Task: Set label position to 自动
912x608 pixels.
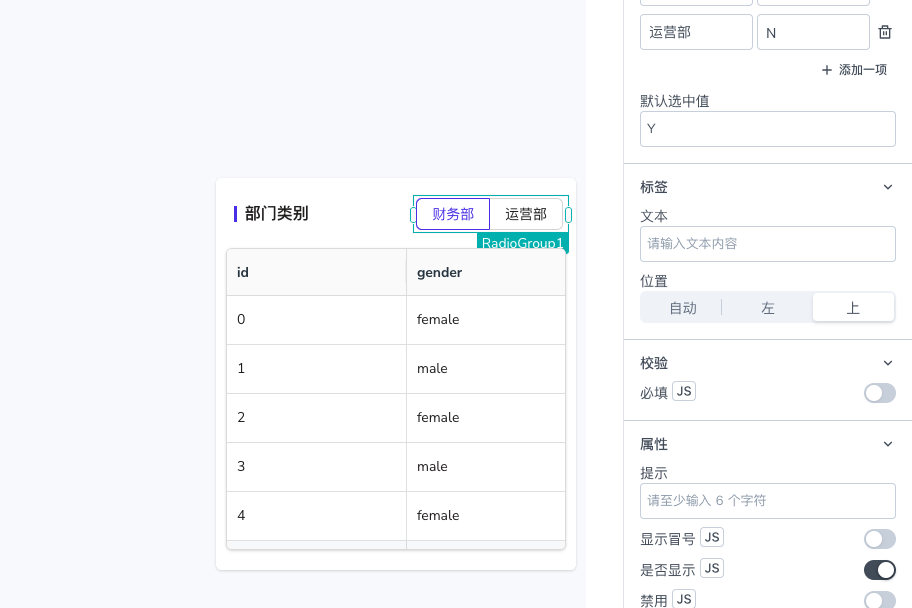Action: coord(683,308)
